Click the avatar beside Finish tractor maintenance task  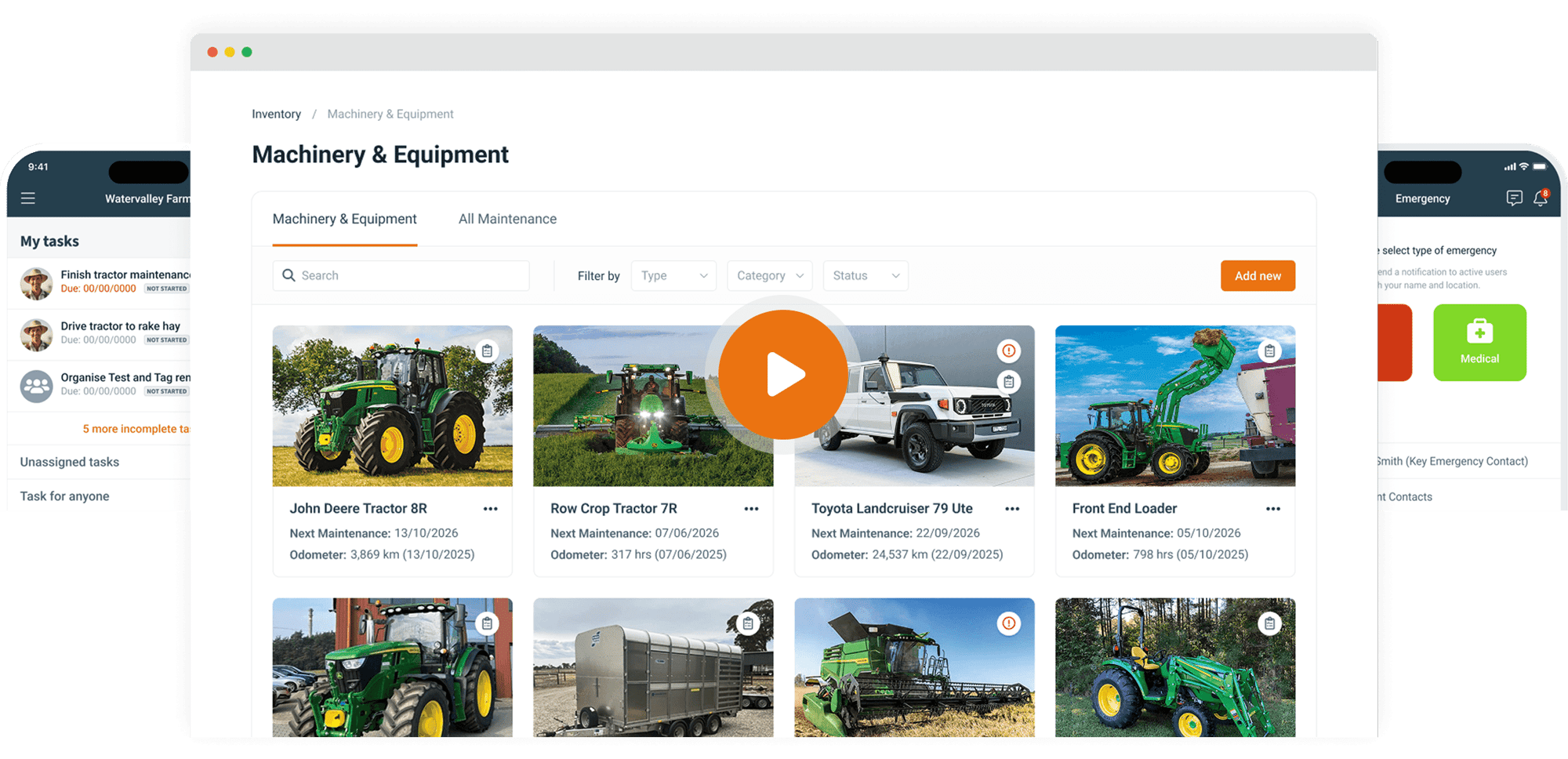37,283
